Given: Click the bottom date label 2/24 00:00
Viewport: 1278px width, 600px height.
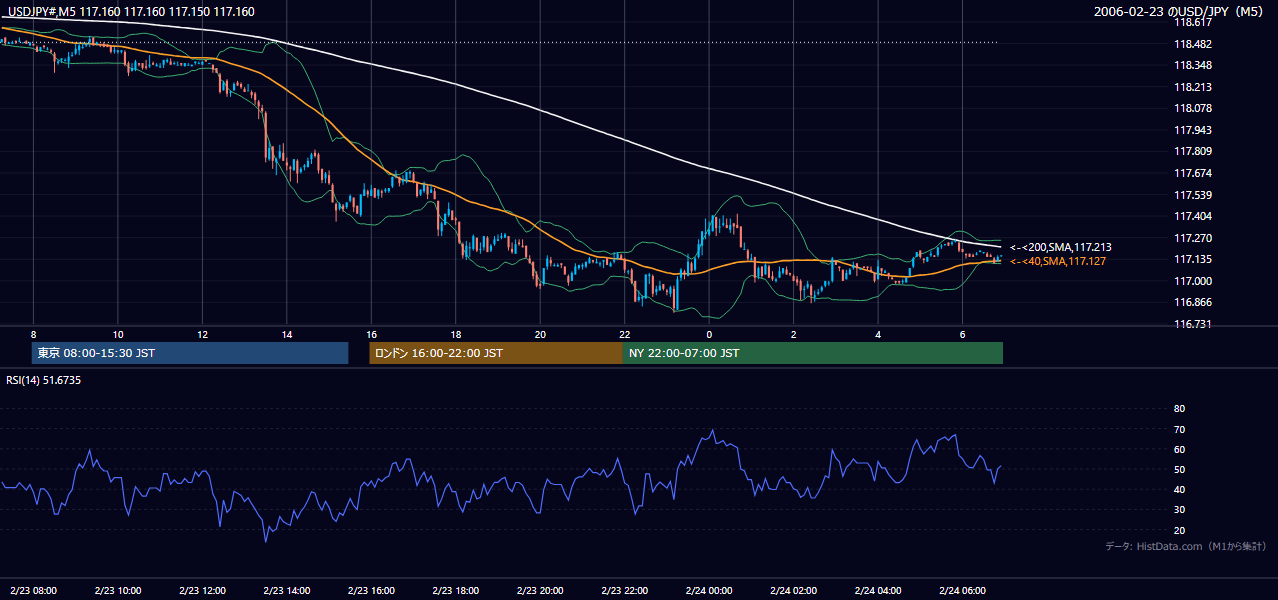Looking at the screenshot, I should click(709, 590).
